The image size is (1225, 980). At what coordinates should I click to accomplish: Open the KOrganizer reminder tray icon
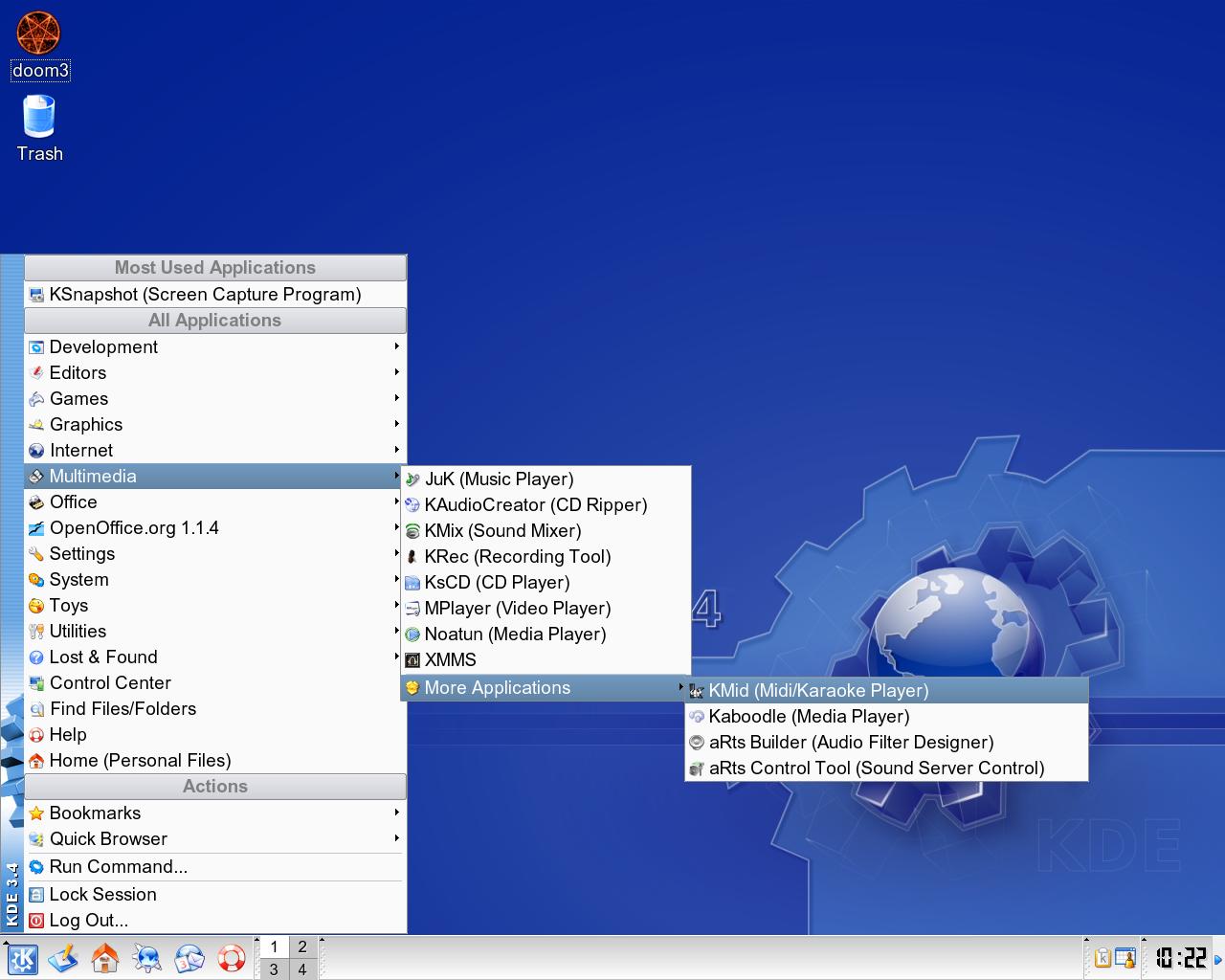tap(1125, 958)
